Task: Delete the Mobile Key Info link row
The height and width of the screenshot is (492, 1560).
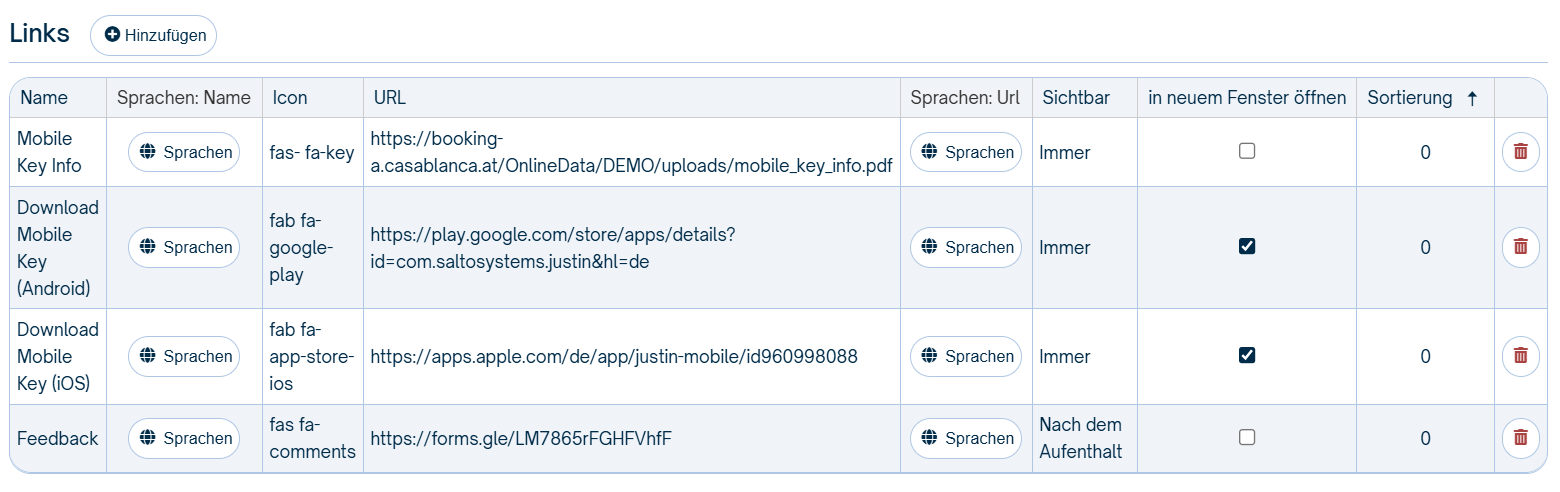Action: 1520,152
